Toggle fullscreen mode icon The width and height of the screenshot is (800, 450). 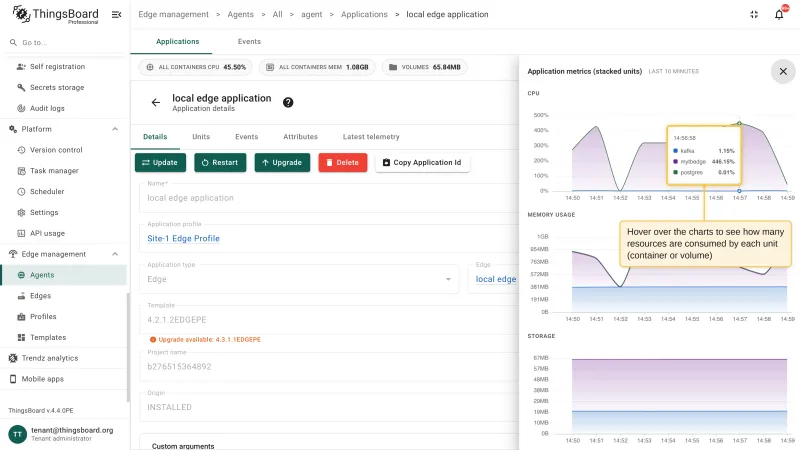(x=754, y=14)
